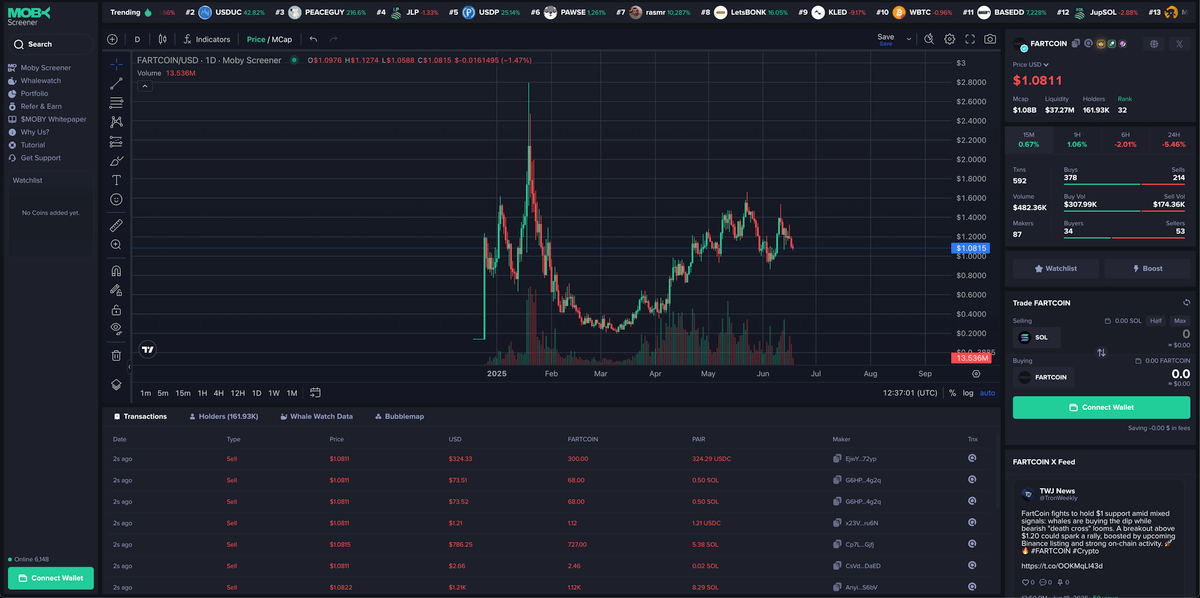This screenshot has width=1200, height=598.
Task: Open the interval D dropdown
Action: pyautogui.click(x=137, y=39)
